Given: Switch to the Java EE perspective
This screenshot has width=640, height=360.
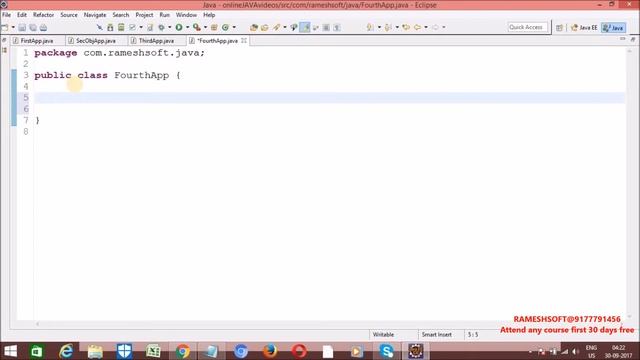Looking at the screenshot, I should (x=584, y=27).
